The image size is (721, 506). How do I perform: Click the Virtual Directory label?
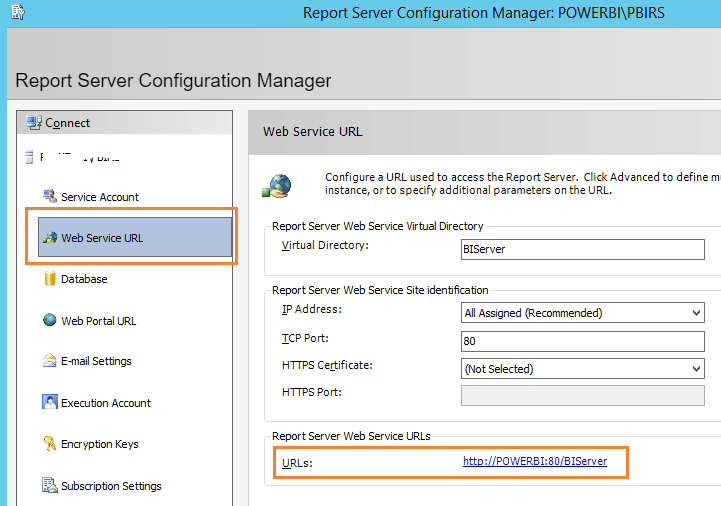pyautogui.click(x=325, y=245)
